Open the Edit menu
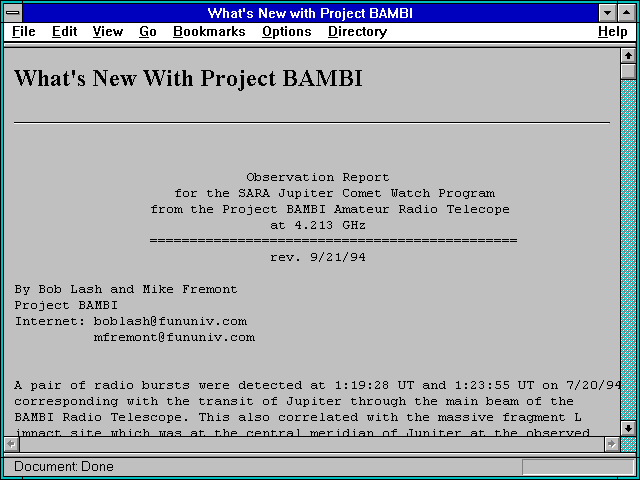This screenshot has width=640, height=480. [x=64, y=32]
